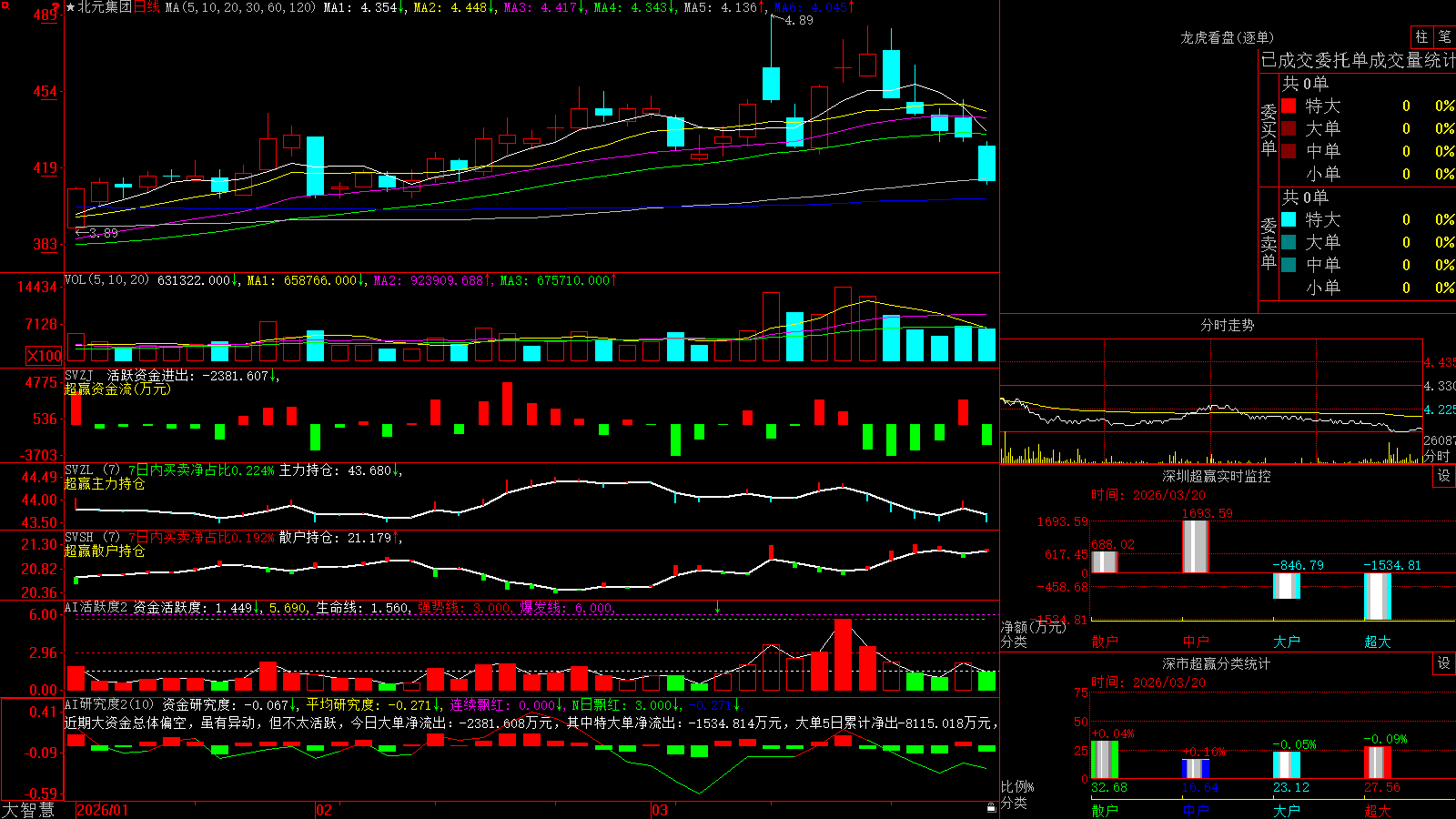Click the dark red 中单 buy-order swatch
1456x819 pixels.
(x=1289, y=151)
